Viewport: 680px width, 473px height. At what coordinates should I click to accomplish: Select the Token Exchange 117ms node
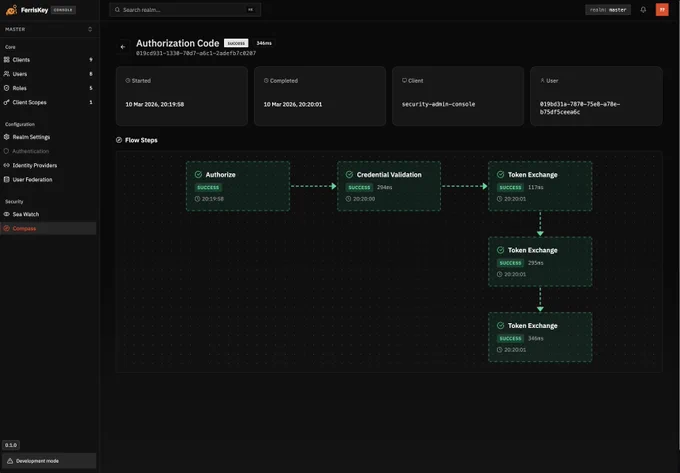pos(540,186)
